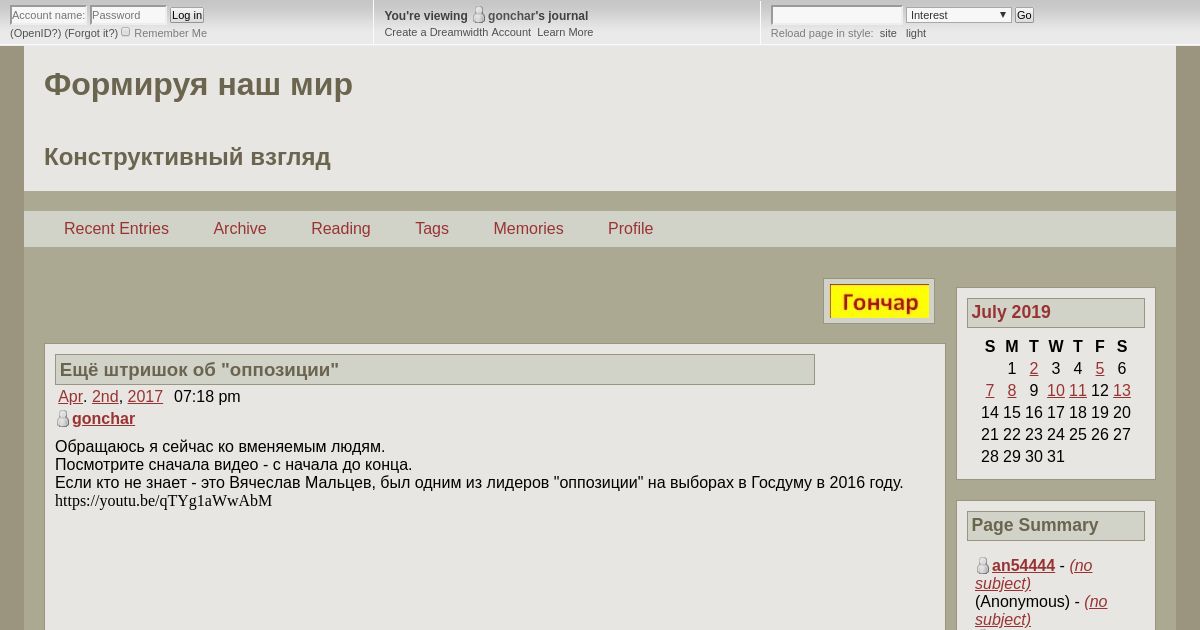
Task: Select calendar day 7
Action: click(990, 391)
